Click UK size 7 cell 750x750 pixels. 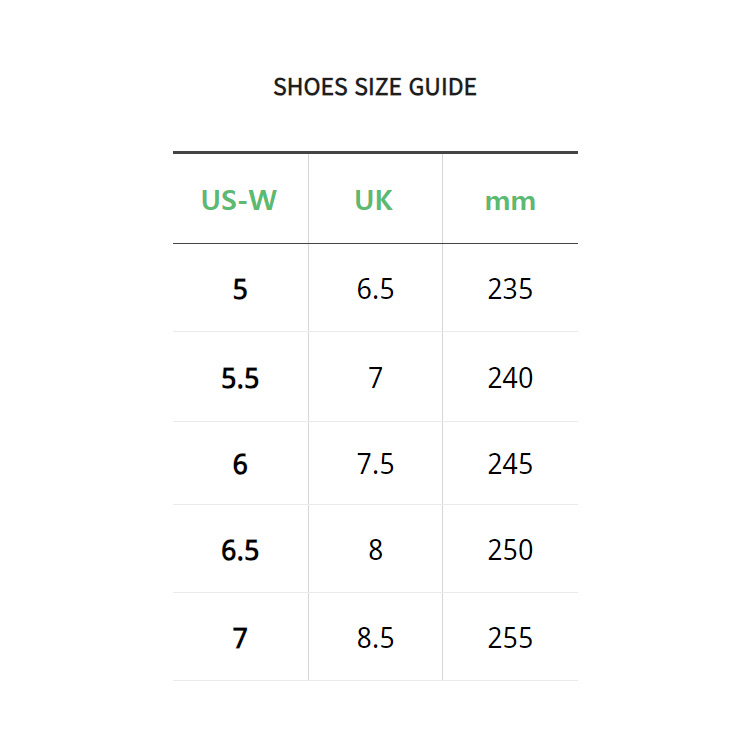pyautogui.click(x=375, y=378)
